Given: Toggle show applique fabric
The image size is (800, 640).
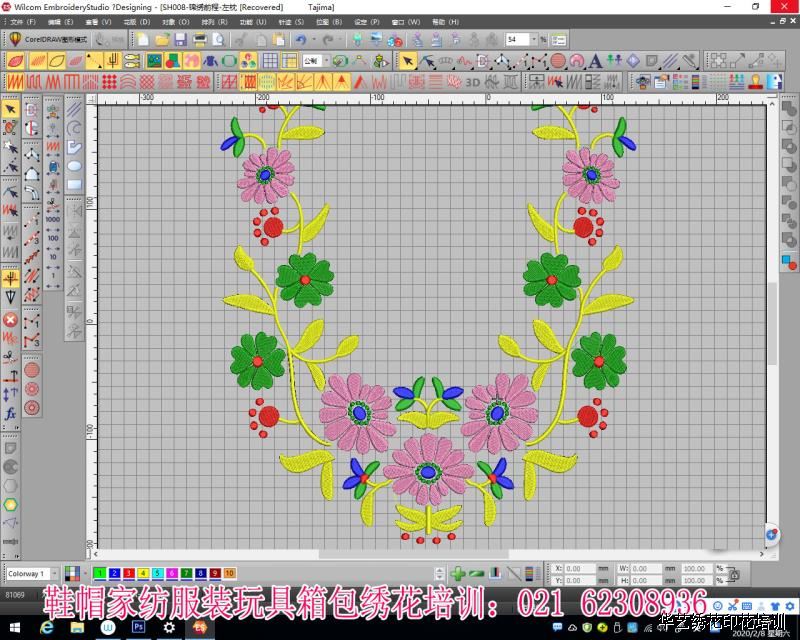Looking at the screenshot, I should [192, 61].
